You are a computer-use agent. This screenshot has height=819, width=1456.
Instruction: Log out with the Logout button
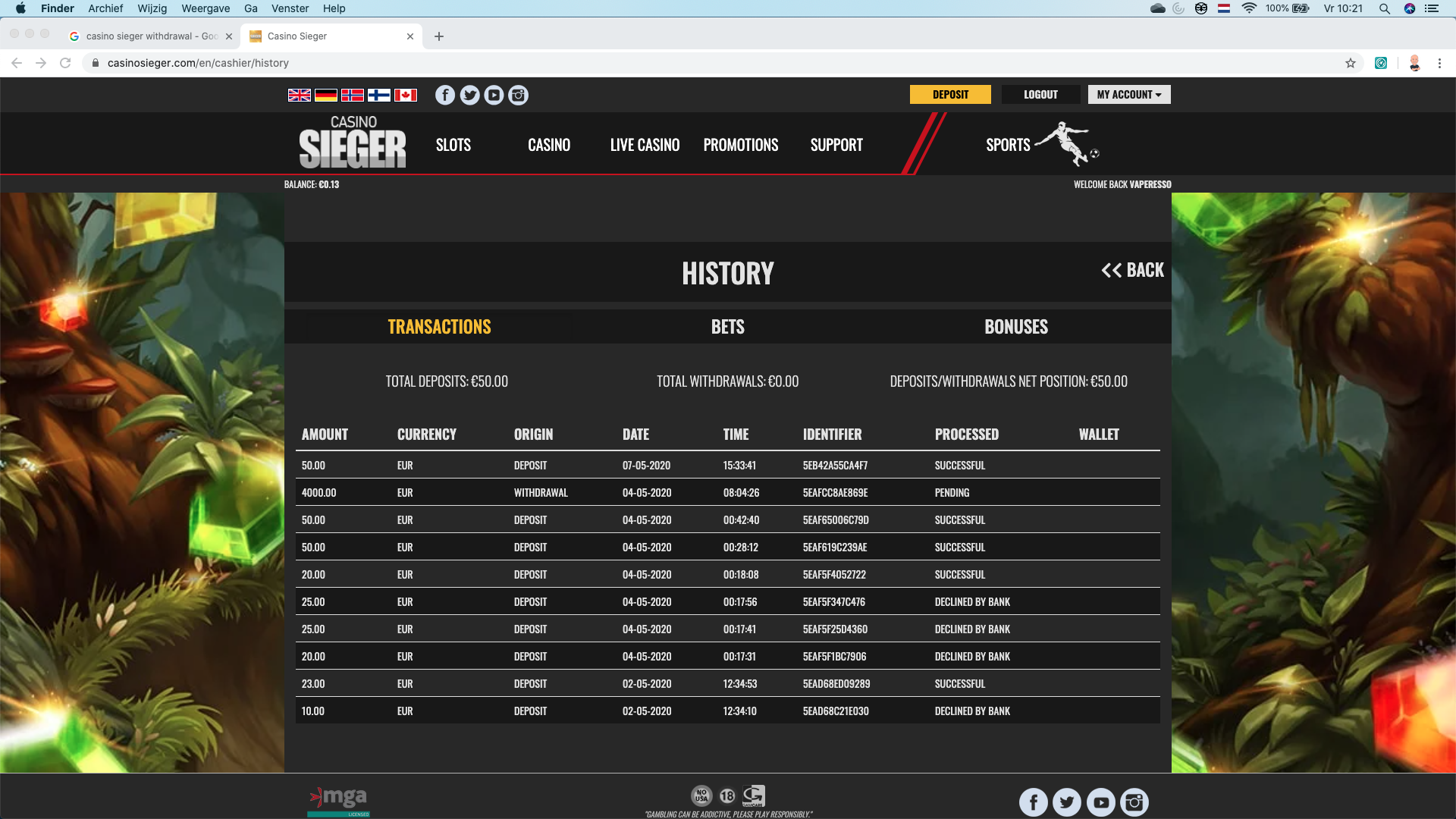point(1040,95)
